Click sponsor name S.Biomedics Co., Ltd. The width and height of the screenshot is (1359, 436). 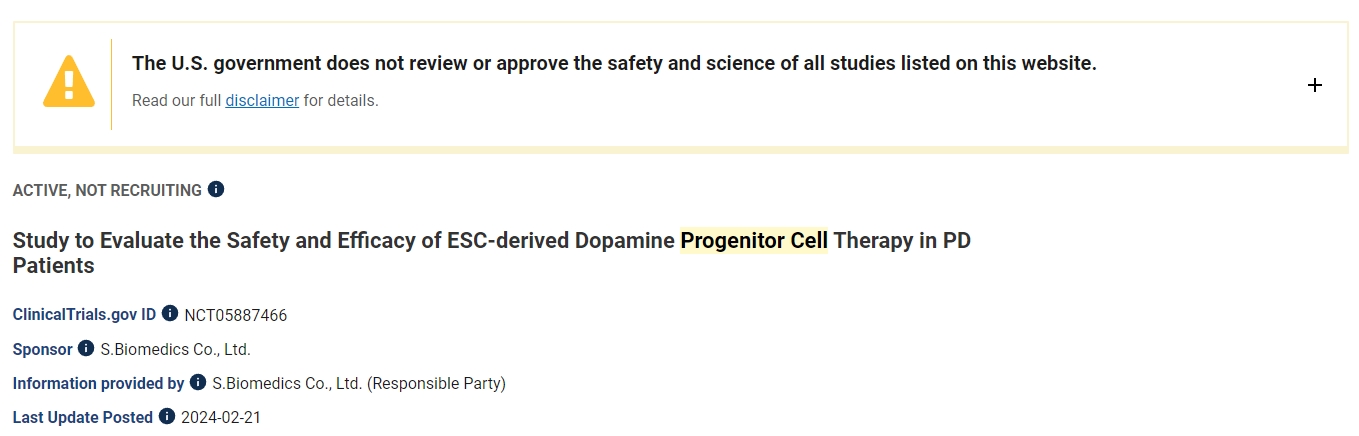click(175, 349)
